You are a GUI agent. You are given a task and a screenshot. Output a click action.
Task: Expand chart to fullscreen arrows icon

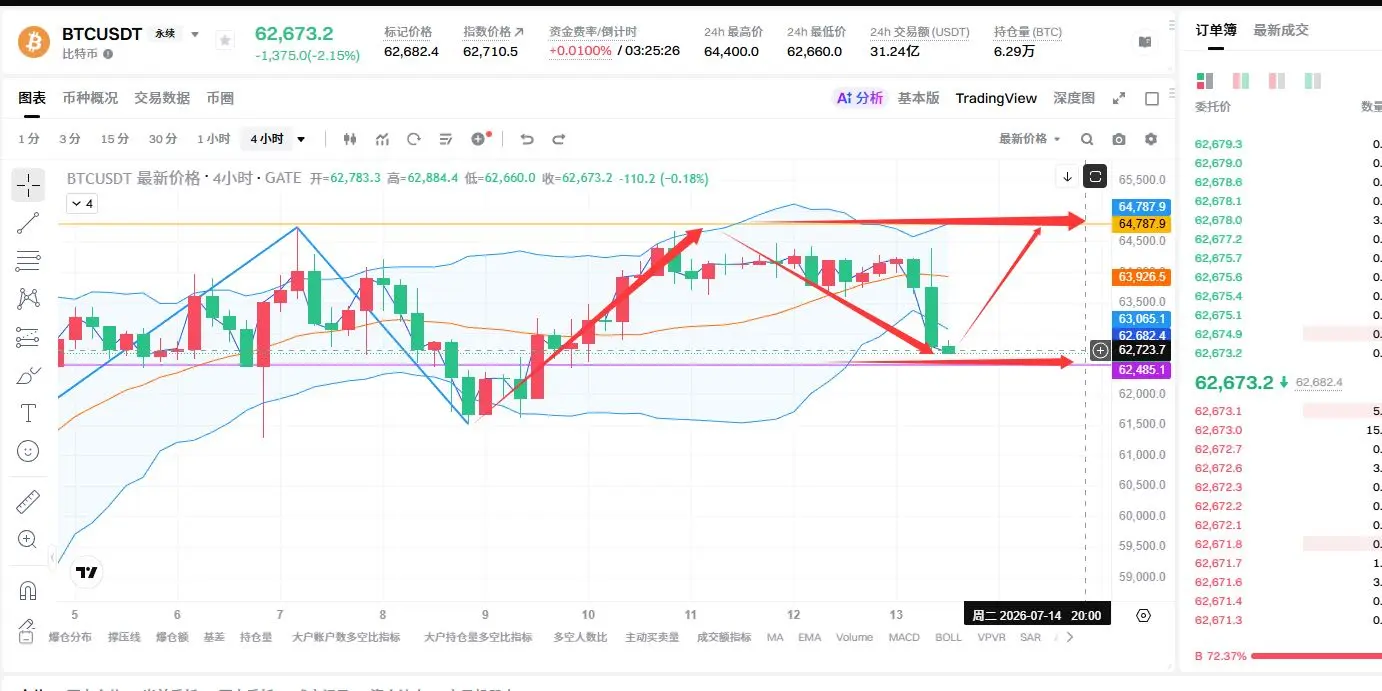[x=1119, y=98]
